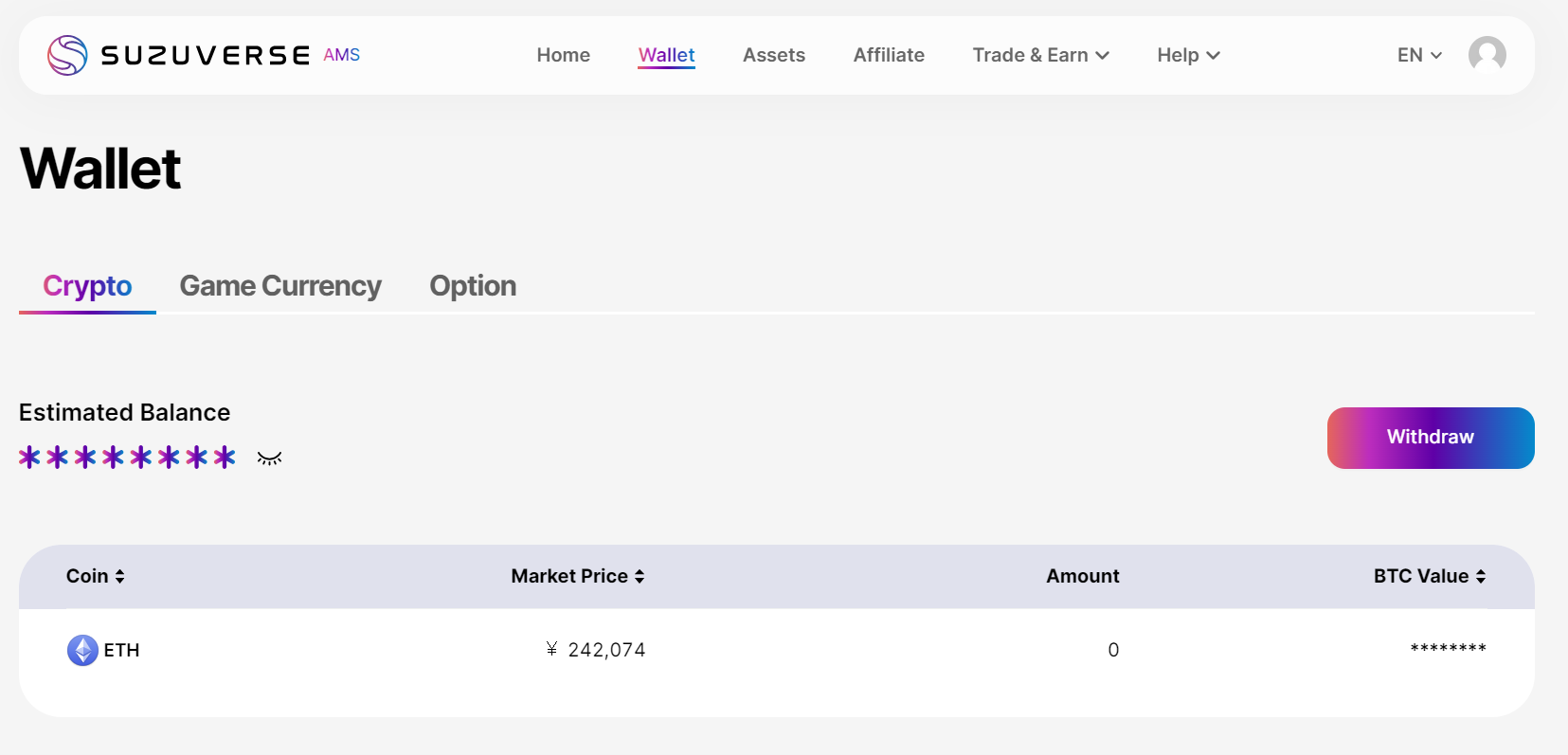Open the Help dropdown
Image resolution: width=1568 pixels, height=755 pixels.
1188,55
